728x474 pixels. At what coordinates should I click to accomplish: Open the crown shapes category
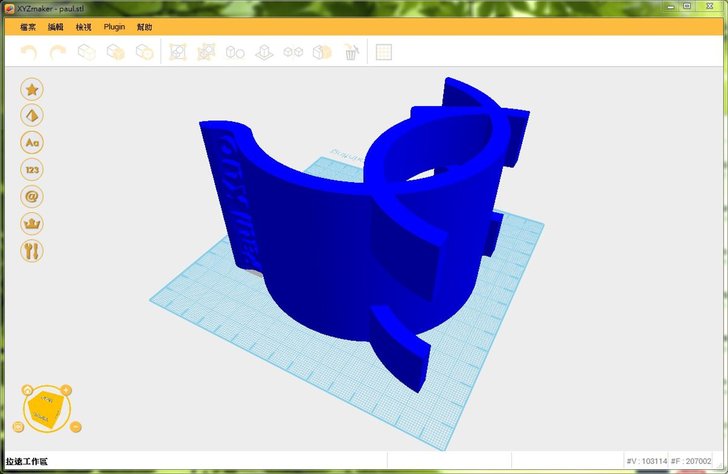32,224
